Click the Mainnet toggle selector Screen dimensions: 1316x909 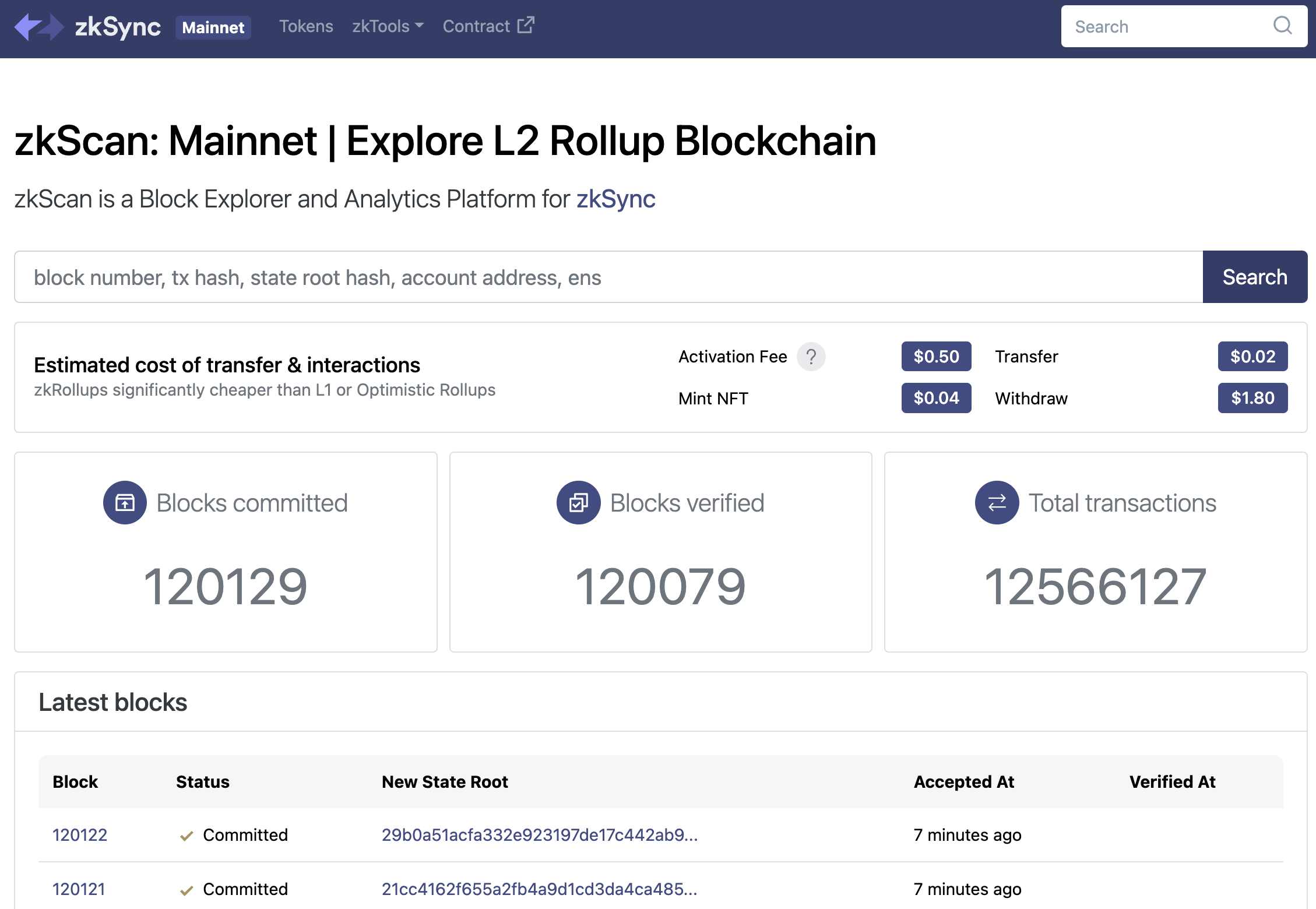(x=212, y=26)
